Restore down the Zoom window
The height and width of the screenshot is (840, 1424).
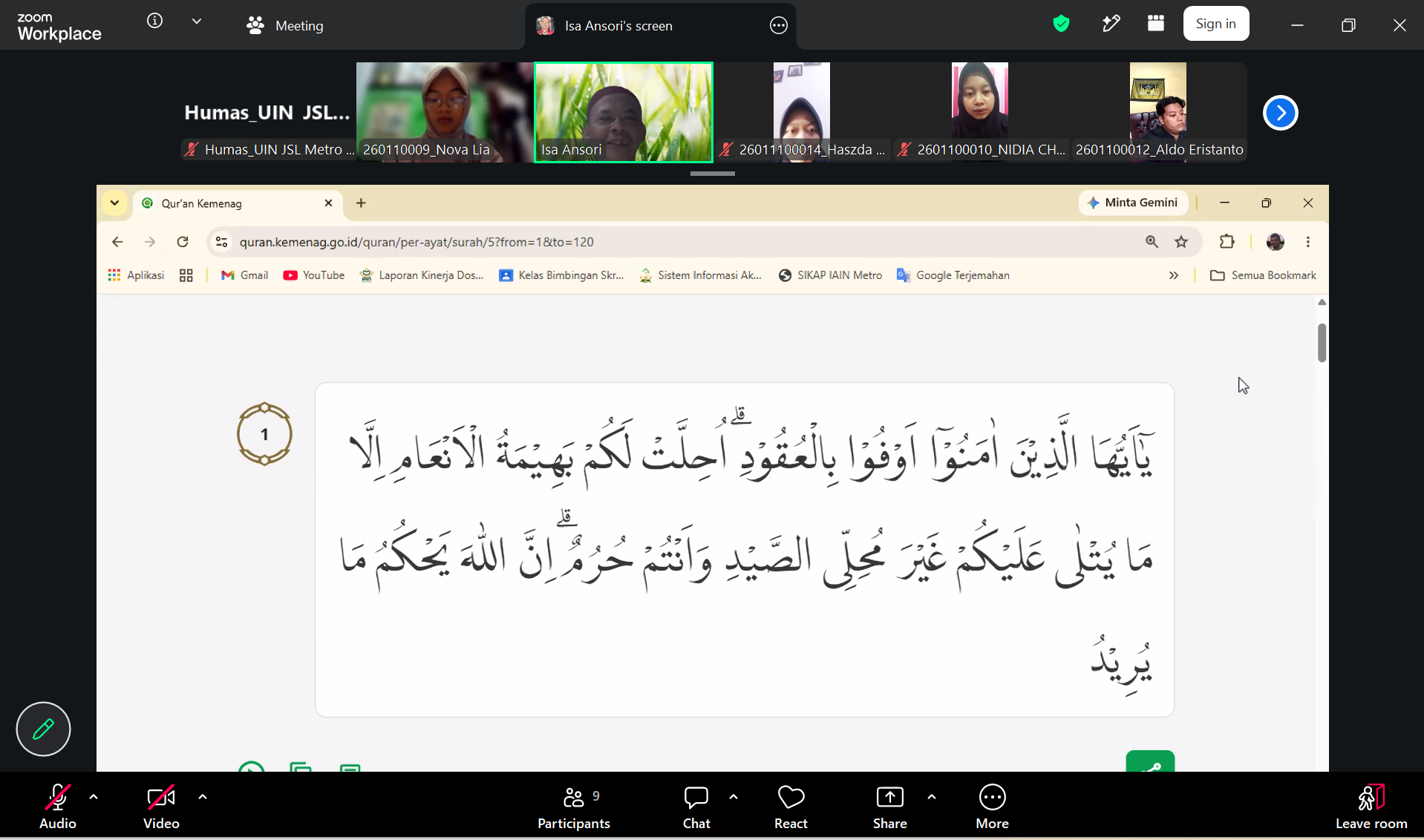point(1348,25)
